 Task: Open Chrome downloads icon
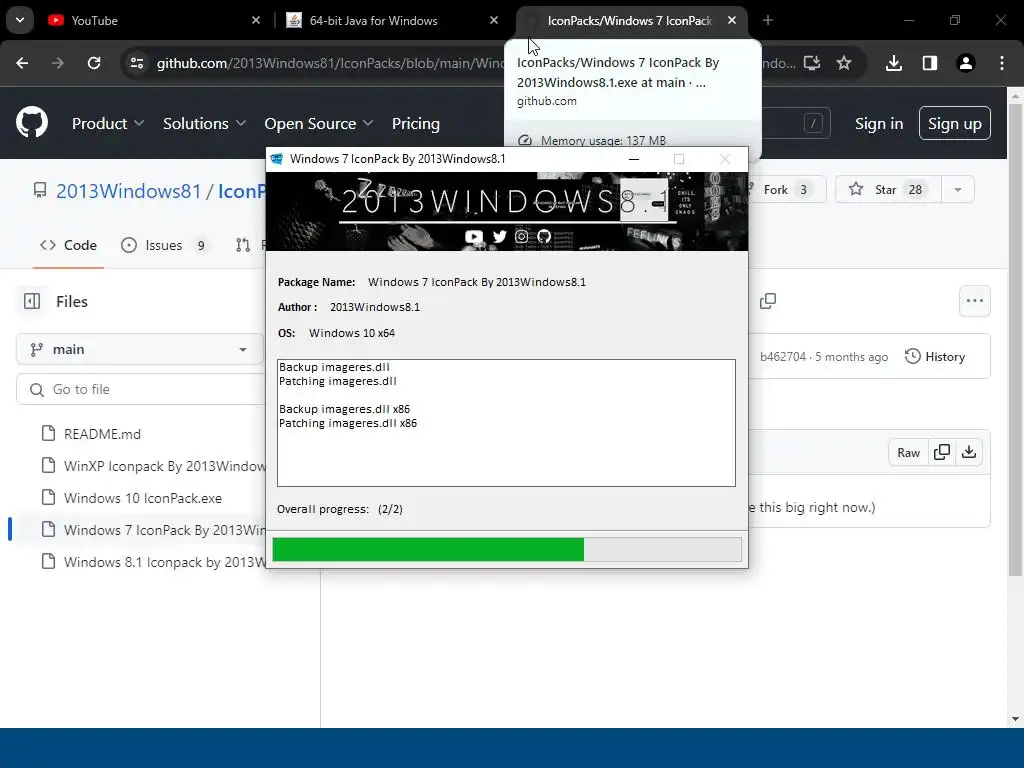[x=894, y=63]
